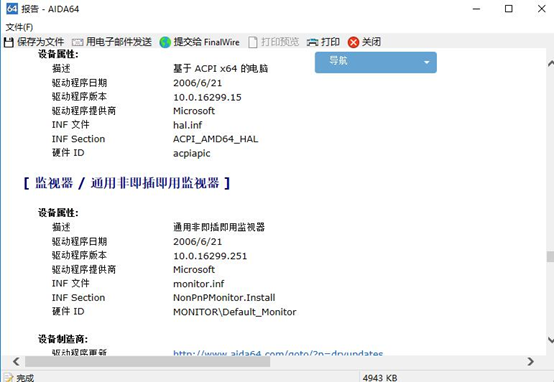The width and height of the screenshot is (554, 382).
Task: Click the 用电子邮件发送 label
Action: click(x=119, y=42)
